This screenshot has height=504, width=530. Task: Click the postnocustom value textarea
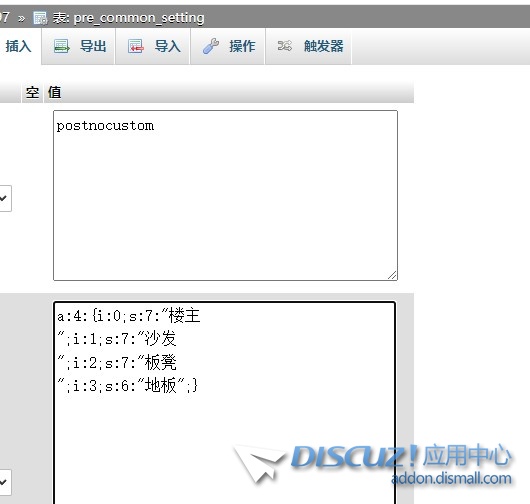225,195
